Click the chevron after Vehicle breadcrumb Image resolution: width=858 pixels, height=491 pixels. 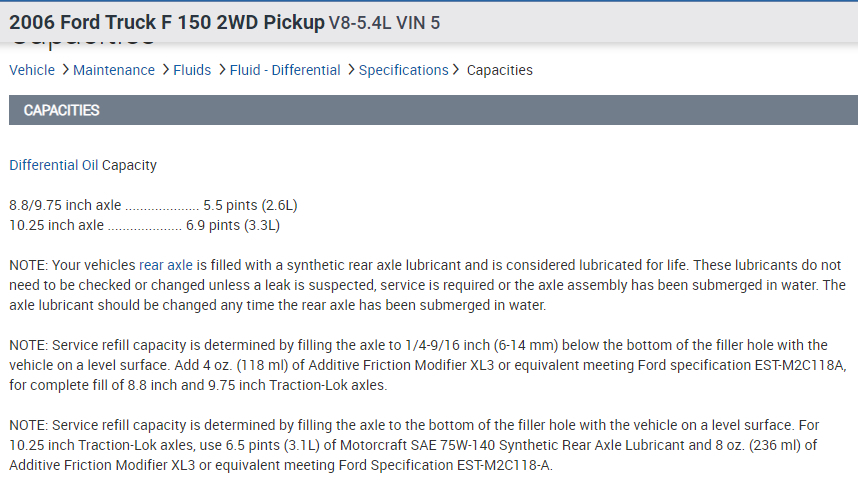coord(64,70)
